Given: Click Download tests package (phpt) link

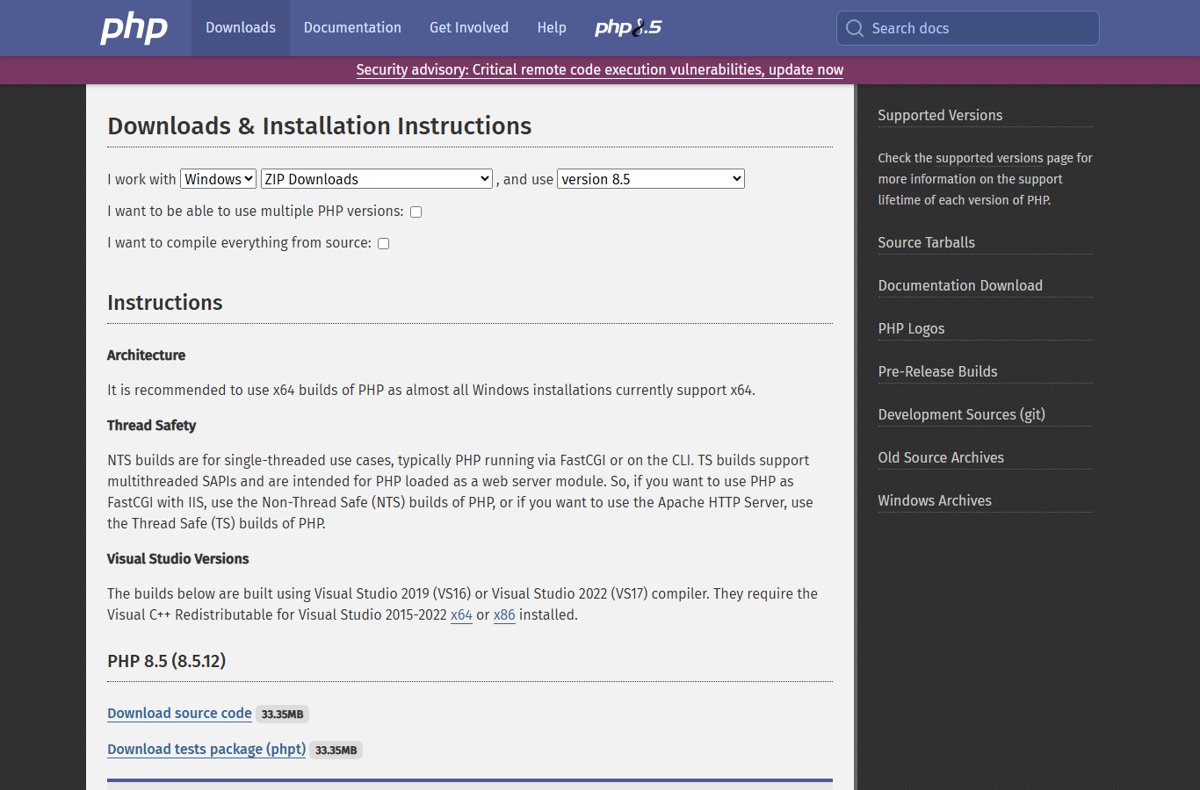Looking at the screenshot, I should 206,749.
